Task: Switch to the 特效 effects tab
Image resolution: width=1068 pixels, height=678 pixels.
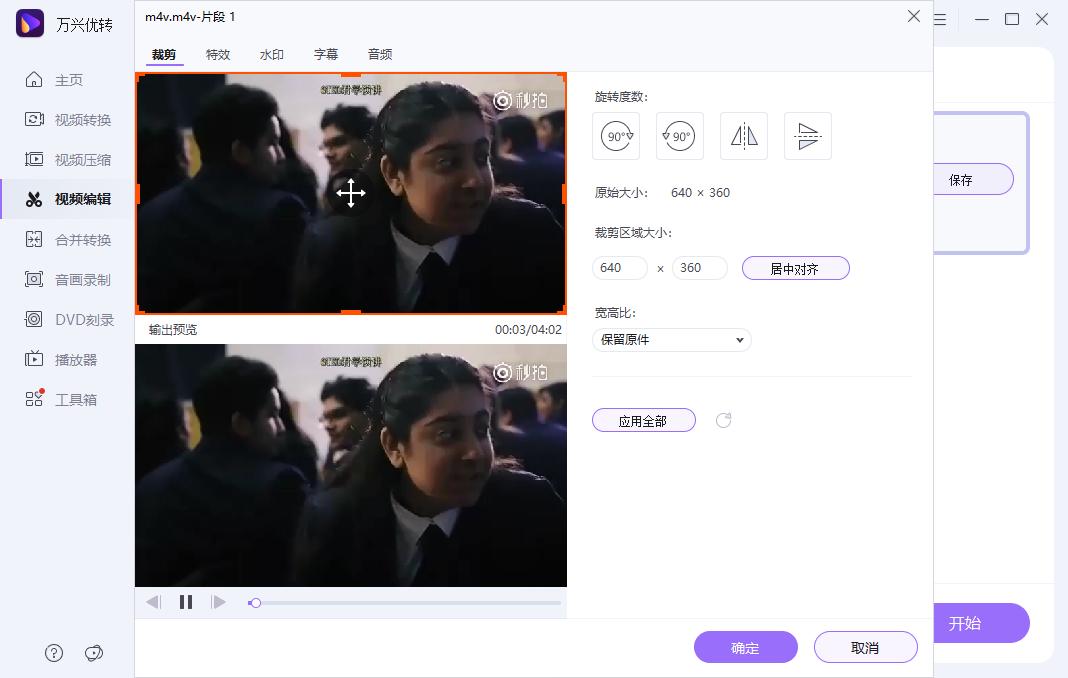Action: (218, 54)
